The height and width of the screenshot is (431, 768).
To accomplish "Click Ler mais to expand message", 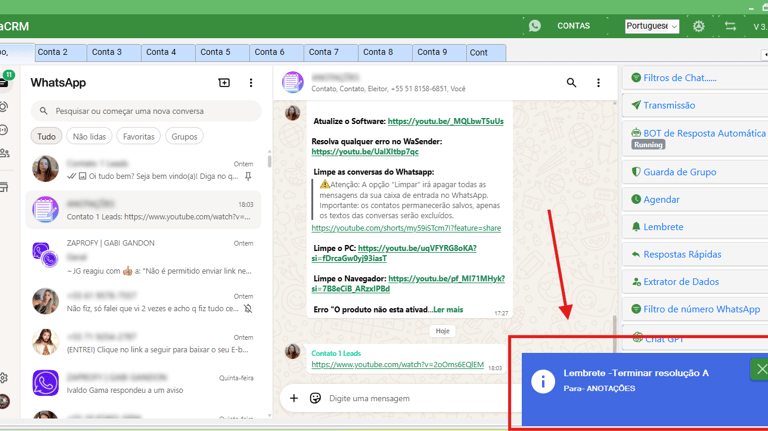I will (x=448, y=310).
